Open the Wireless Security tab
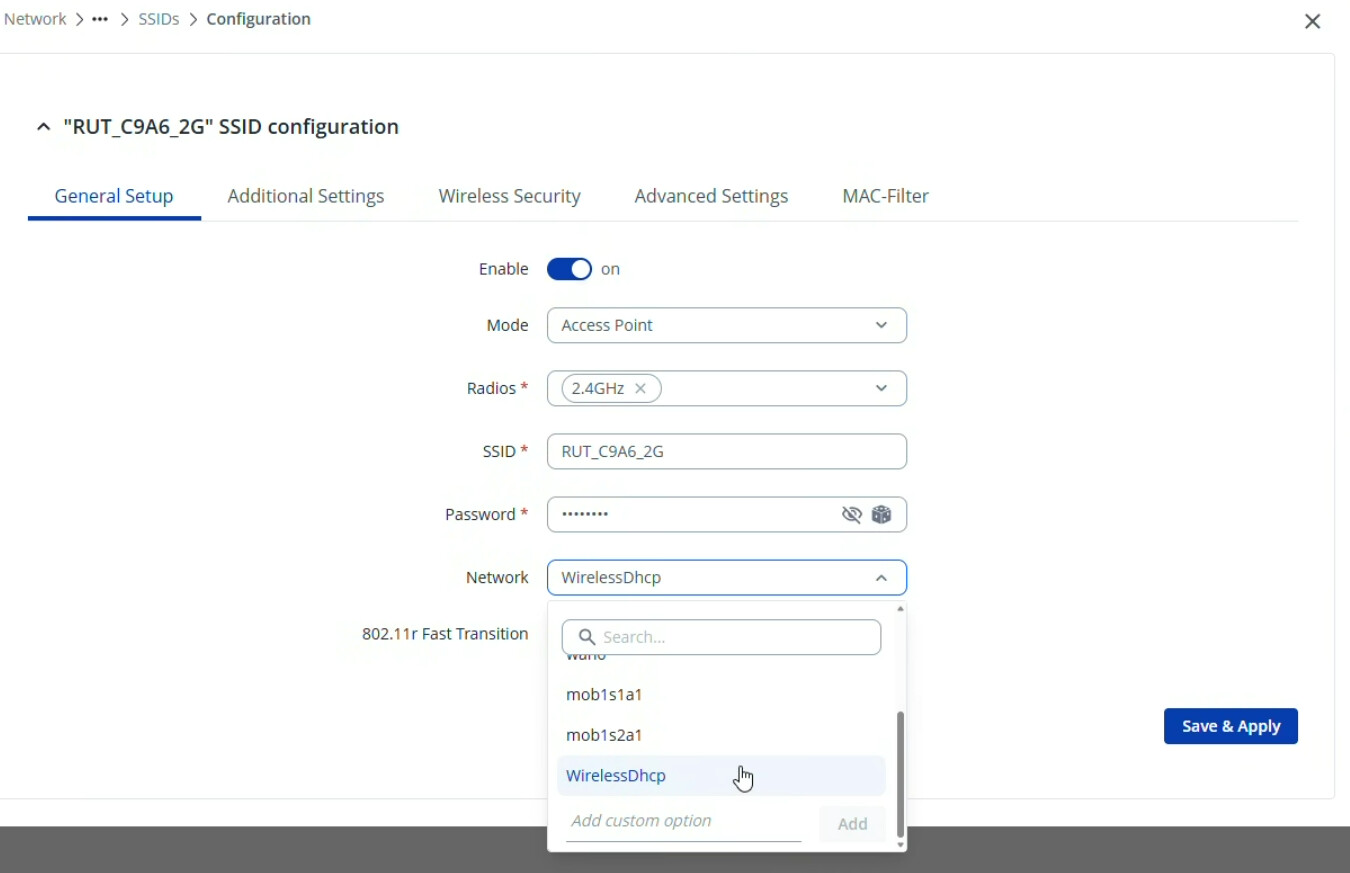Screen dimensions: 1350x873 (x=509, y=196)
